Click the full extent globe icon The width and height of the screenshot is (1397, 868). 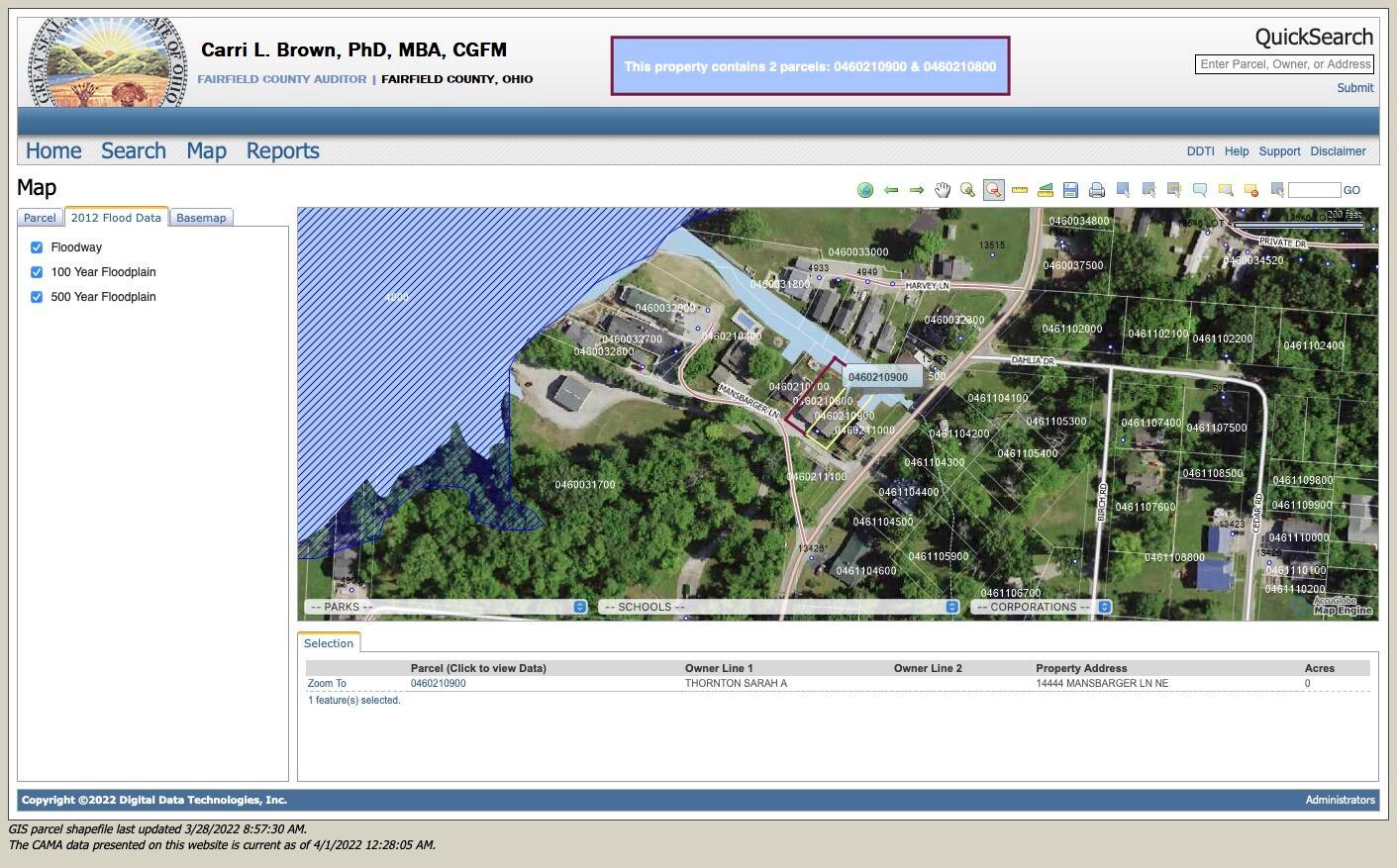pos(865,190)
